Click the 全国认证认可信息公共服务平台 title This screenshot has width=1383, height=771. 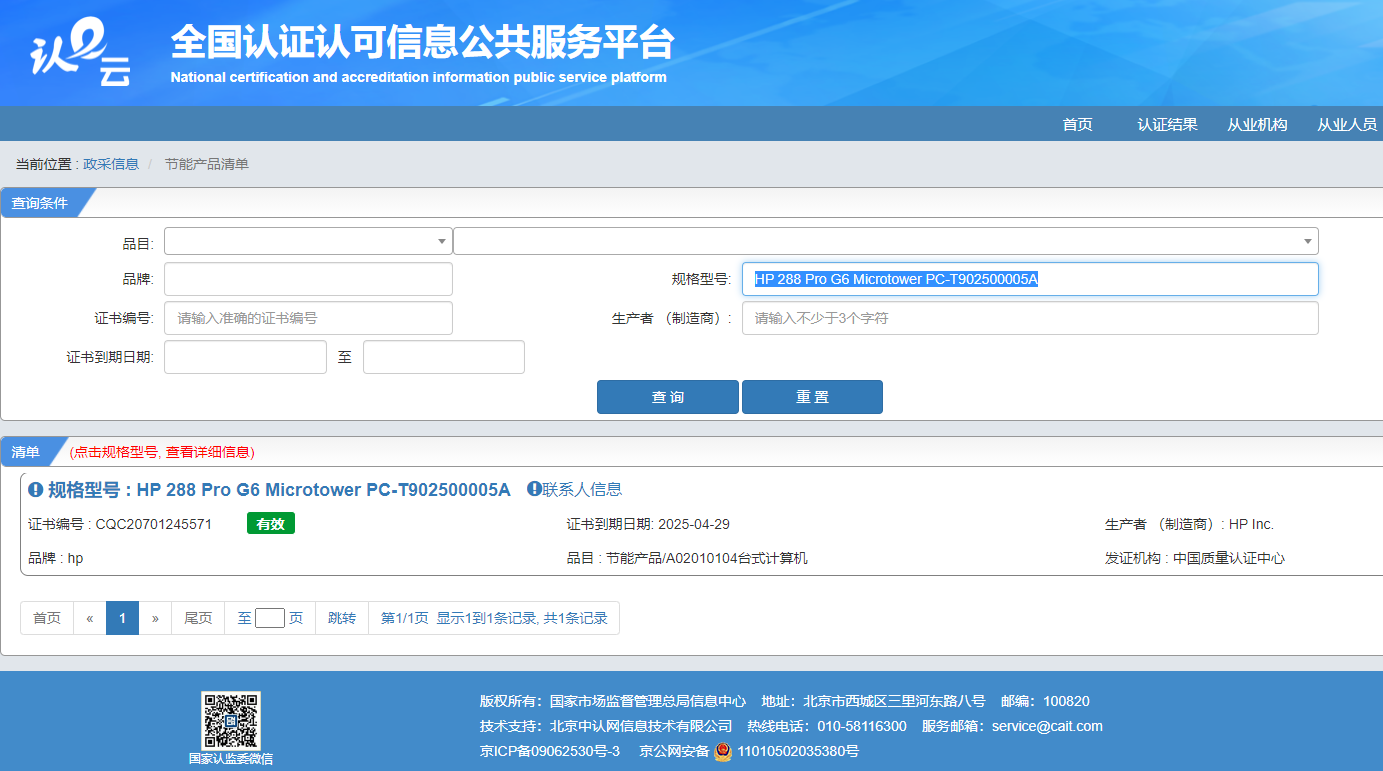422,43
